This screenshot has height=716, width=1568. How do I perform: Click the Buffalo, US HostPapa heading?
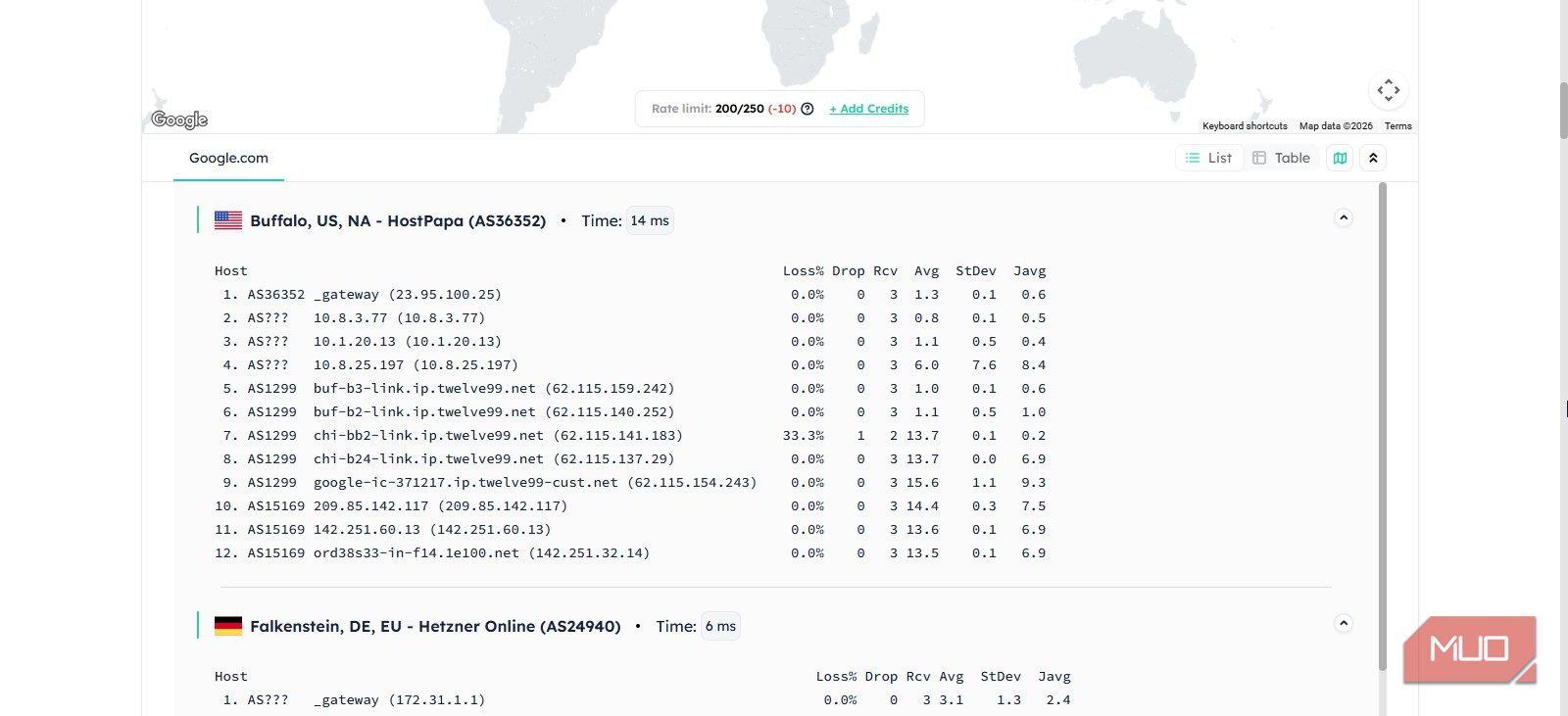[398, 220]
